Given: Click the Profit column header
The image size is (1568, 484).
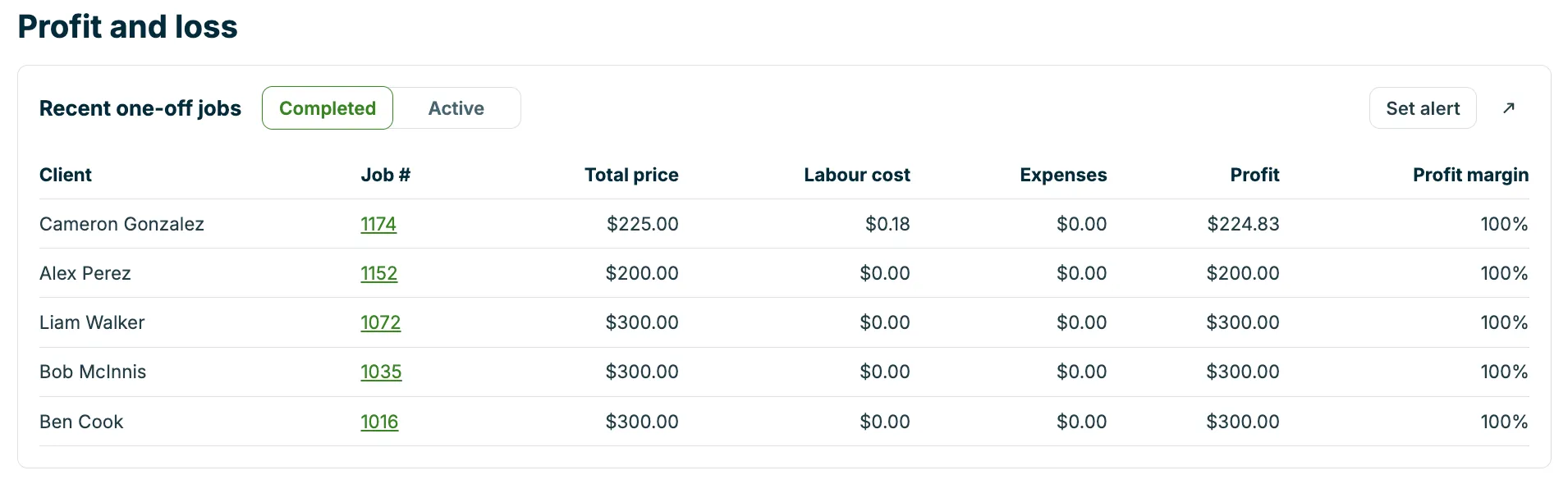Looking at the screenshot, I should coord(1254,175).
